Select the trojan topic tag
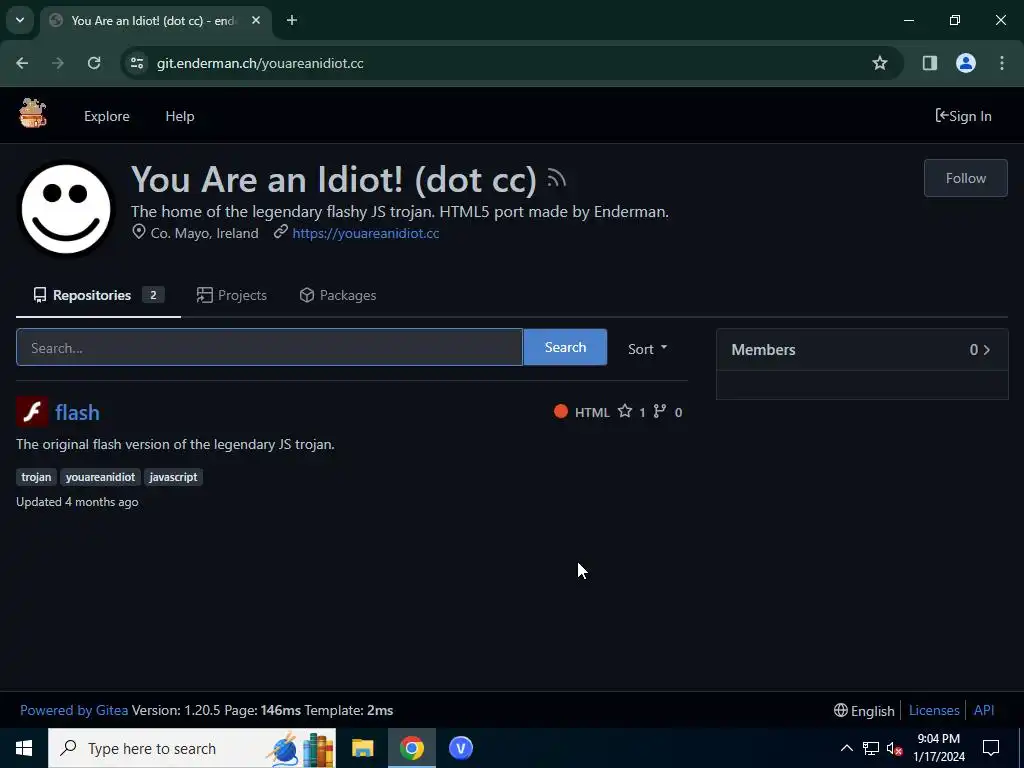 36,477
